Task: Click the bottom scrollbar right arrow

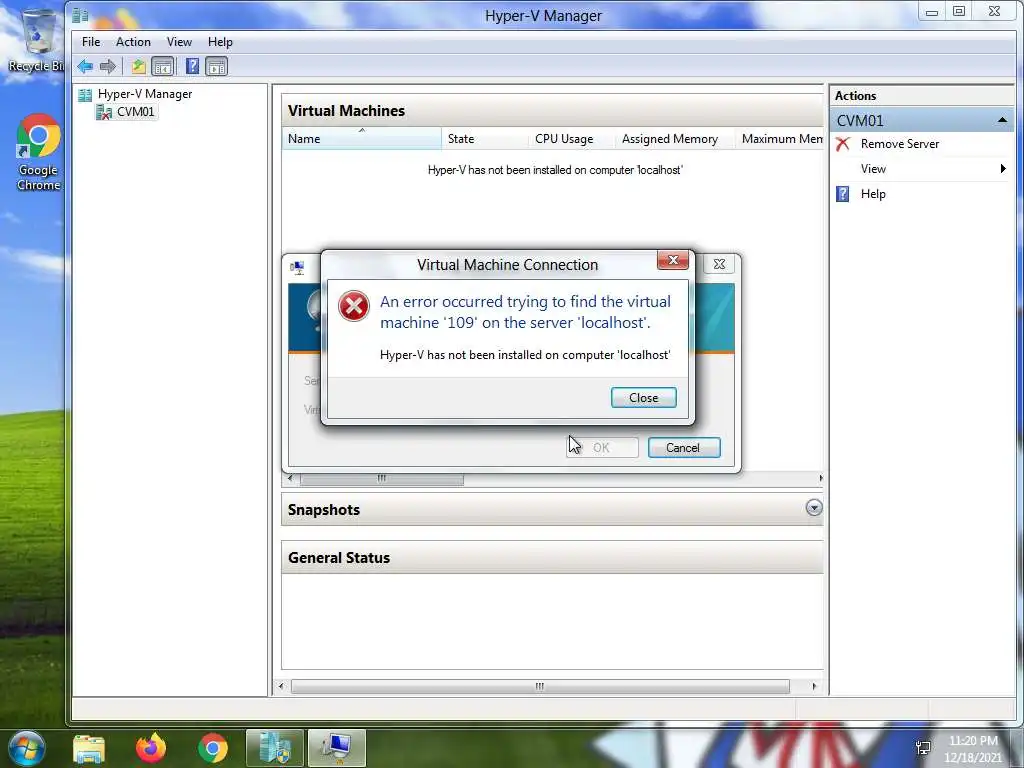Action: point(814,686)
